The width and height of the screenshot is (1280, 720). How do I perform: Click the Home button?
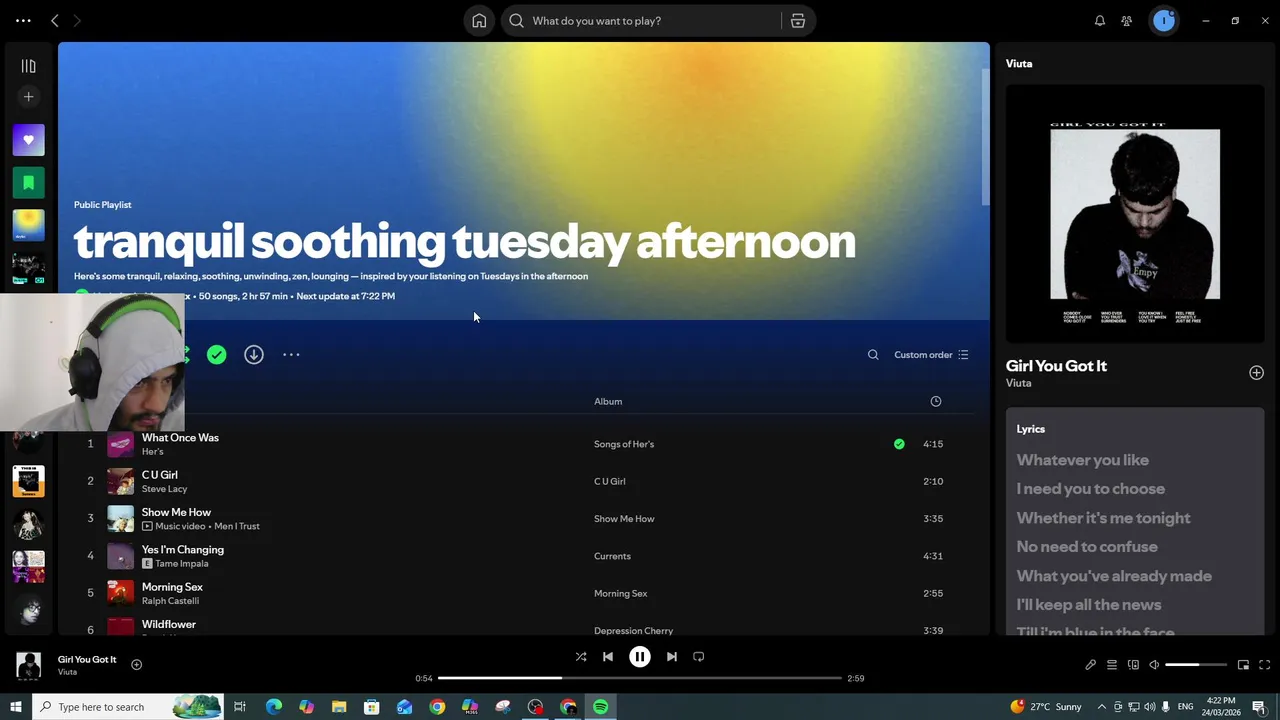[x=479, y=20]
